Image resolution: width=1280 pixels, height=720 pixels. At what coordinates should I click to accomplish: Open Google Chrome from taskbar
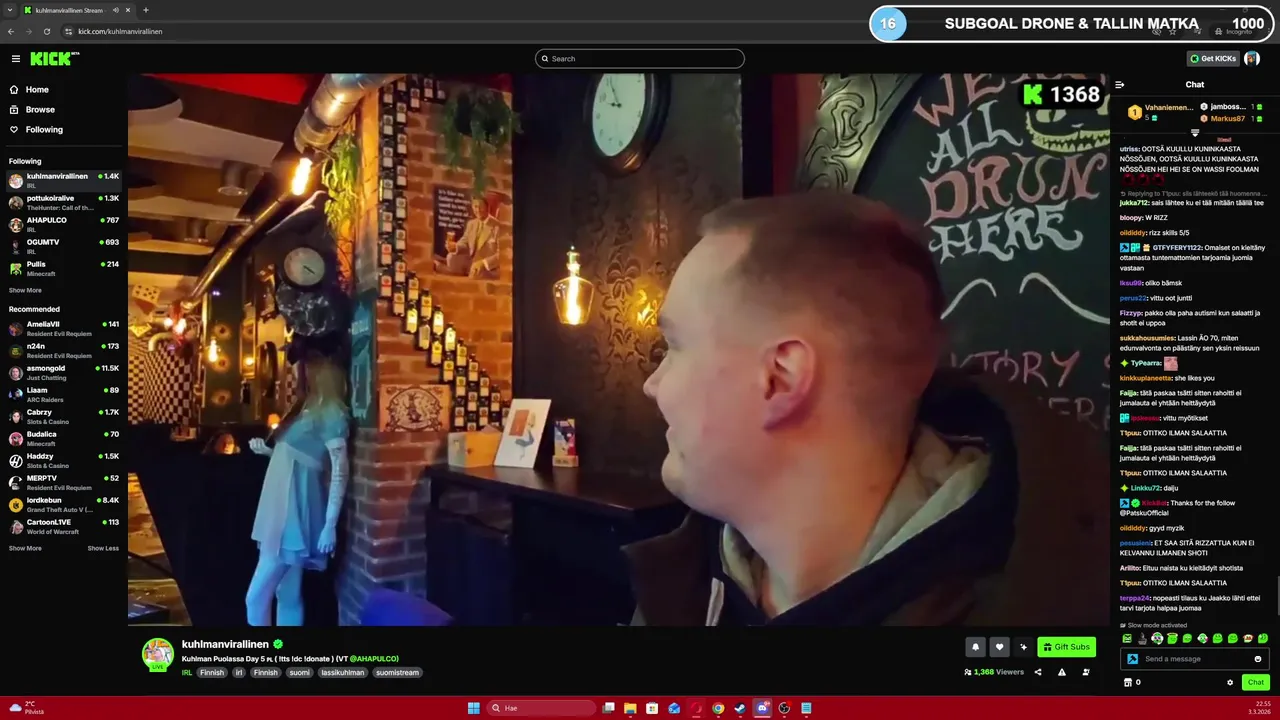tap(718, 708)
